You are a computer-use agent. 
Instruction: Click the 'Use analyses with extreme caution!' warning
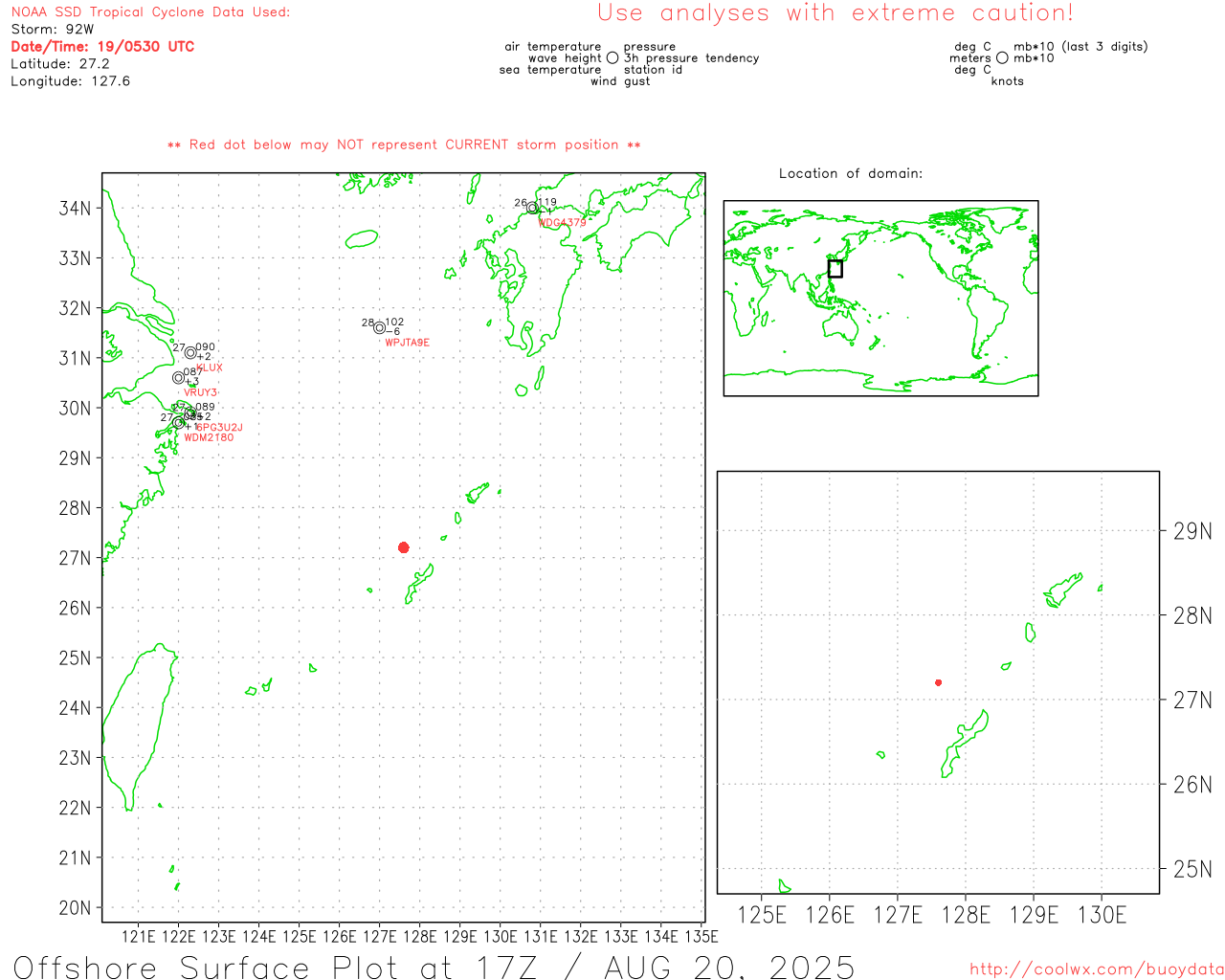click(x=835, y=13)
